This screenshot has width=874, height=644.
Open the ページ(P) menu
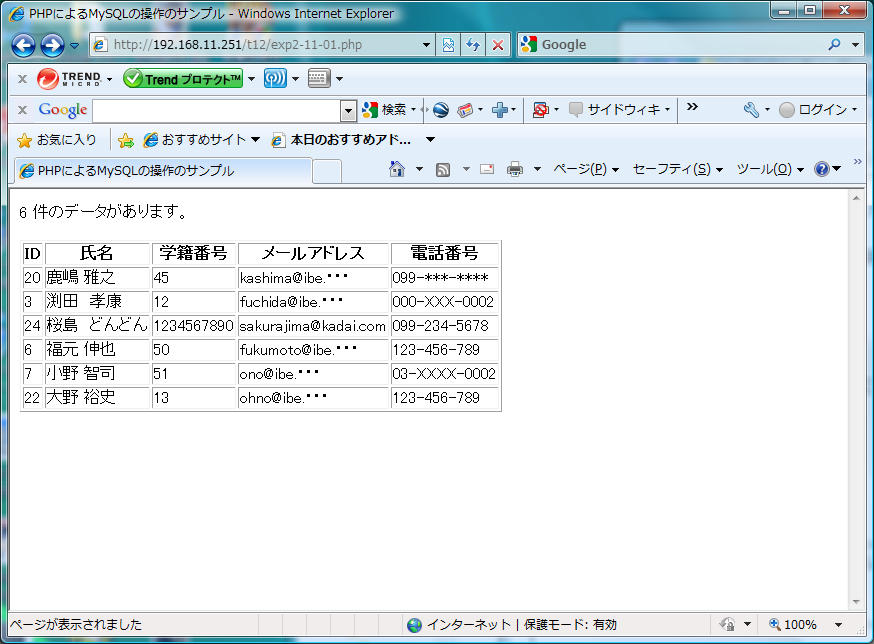tap(586, 169)
